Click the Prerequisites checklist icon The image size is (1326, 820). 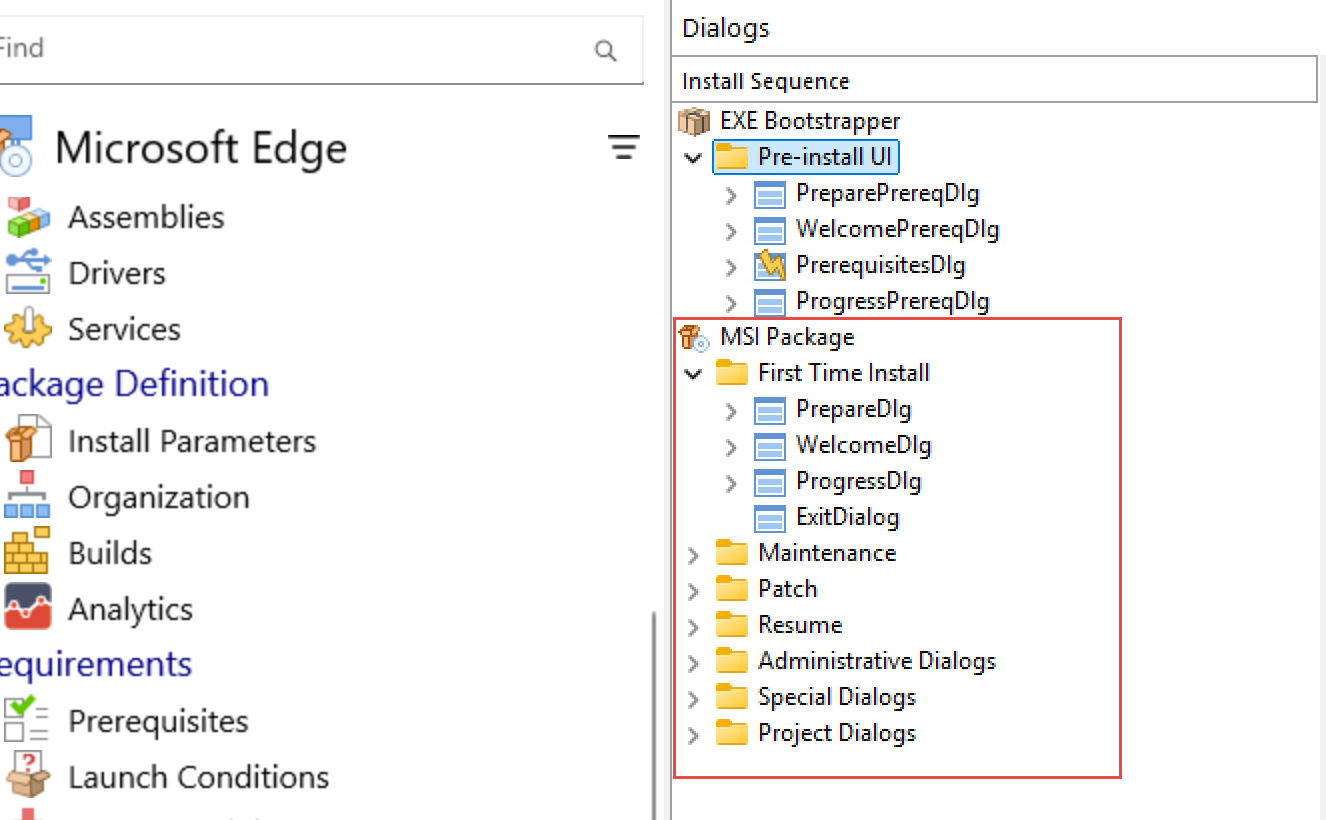(x=26, y=721)
